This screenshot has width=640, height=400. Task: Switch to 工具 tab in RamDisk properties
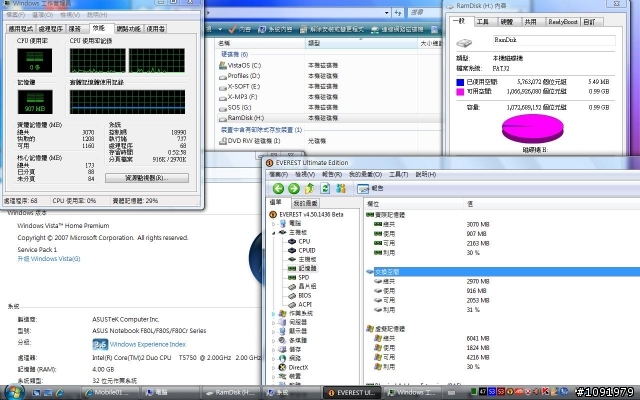[482, 22]
